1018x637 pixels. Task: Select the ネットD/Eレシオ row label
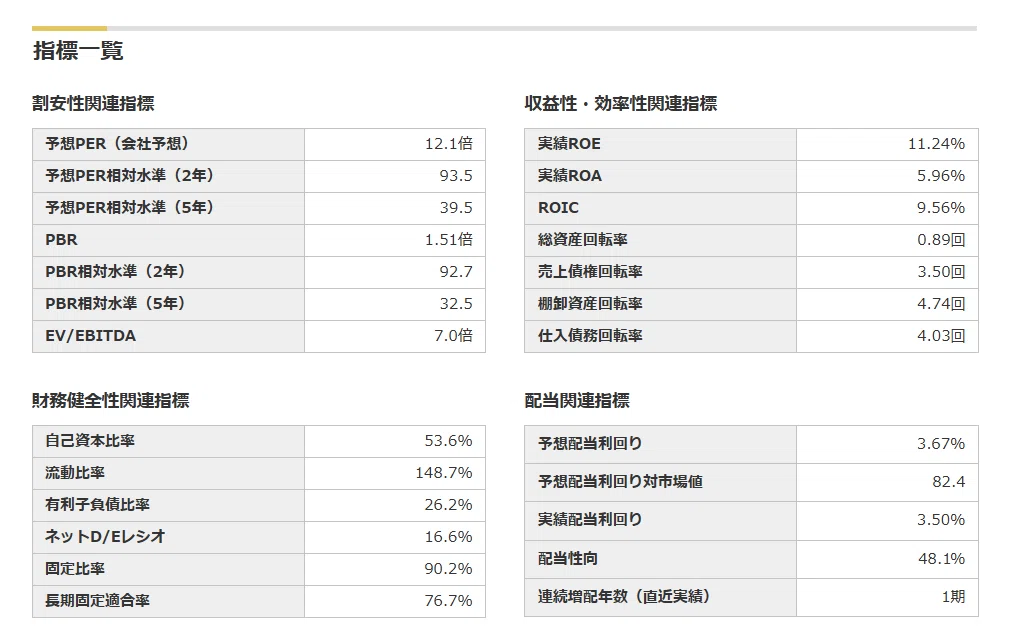click(105, 536)
